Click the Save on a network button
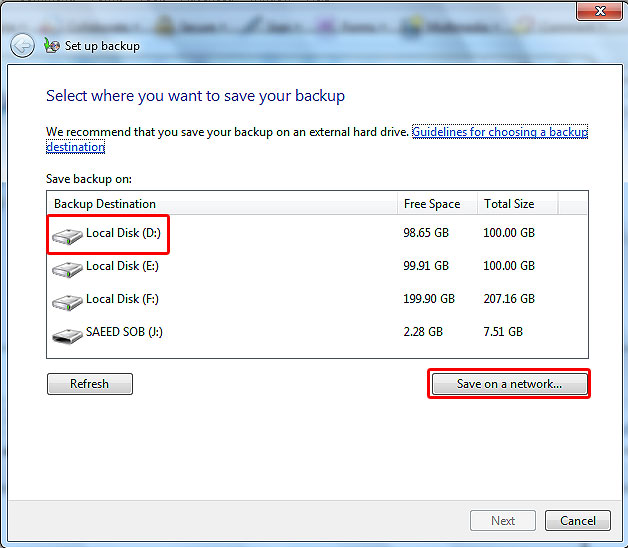 click(509, 384)
